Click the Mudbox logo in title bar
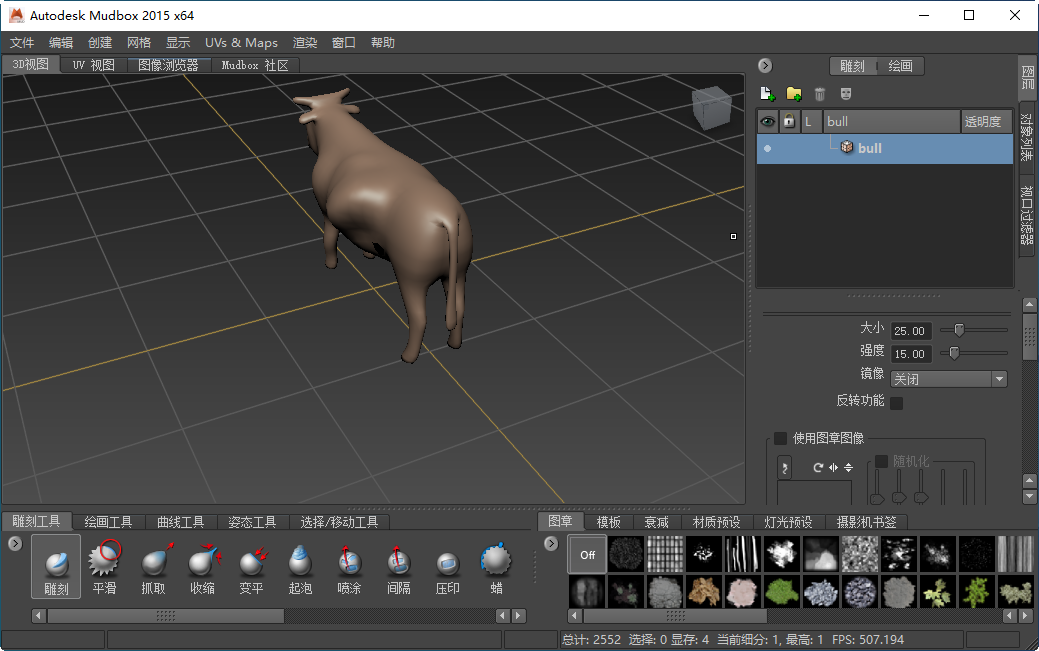 pyautogui.click(x=16, y=15)
